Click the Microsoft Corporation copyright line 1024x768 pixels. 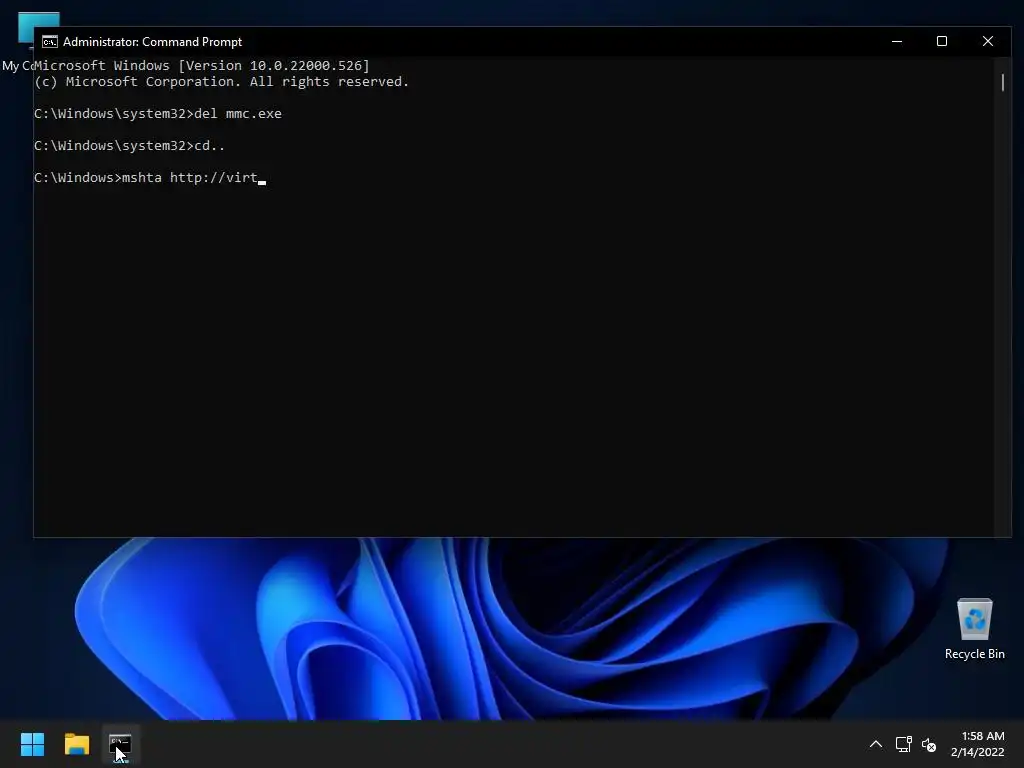(221, 82)
